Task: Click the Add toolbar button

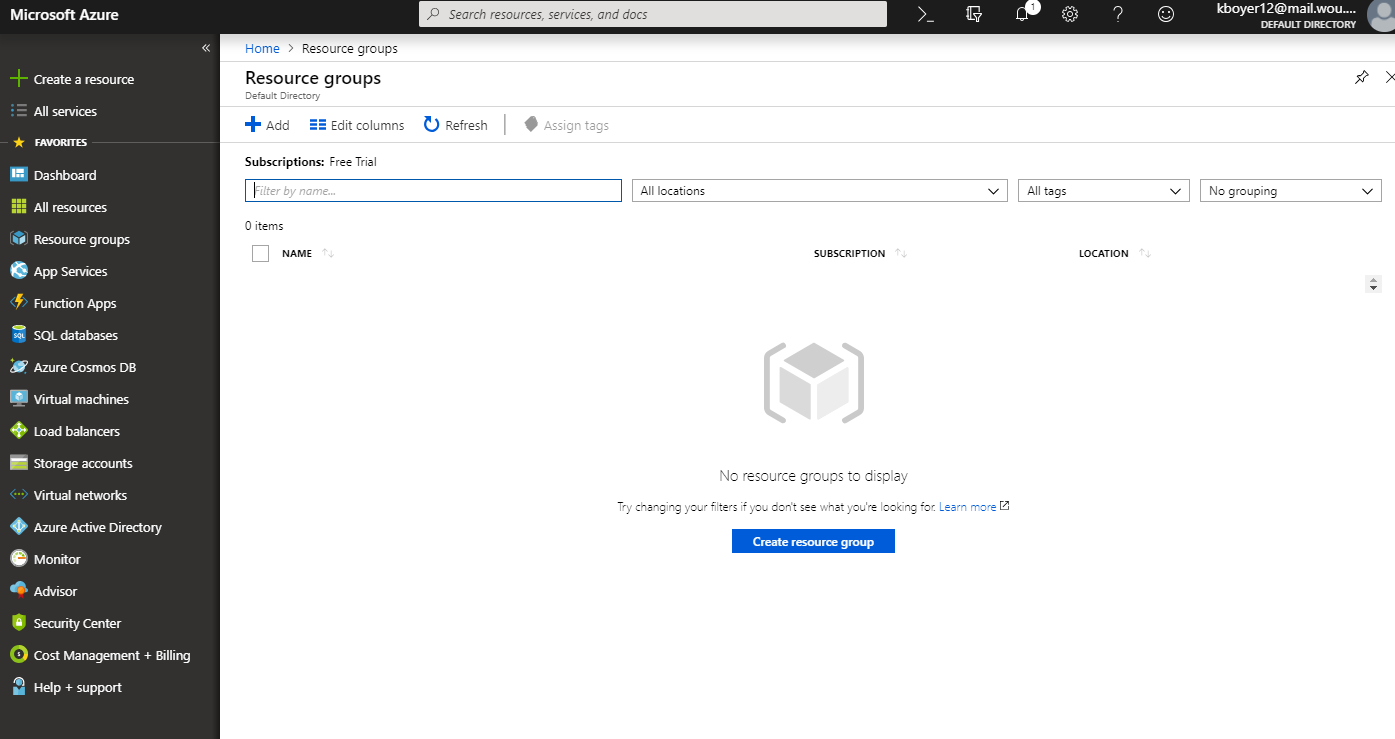Action: [x=267, y=125]
